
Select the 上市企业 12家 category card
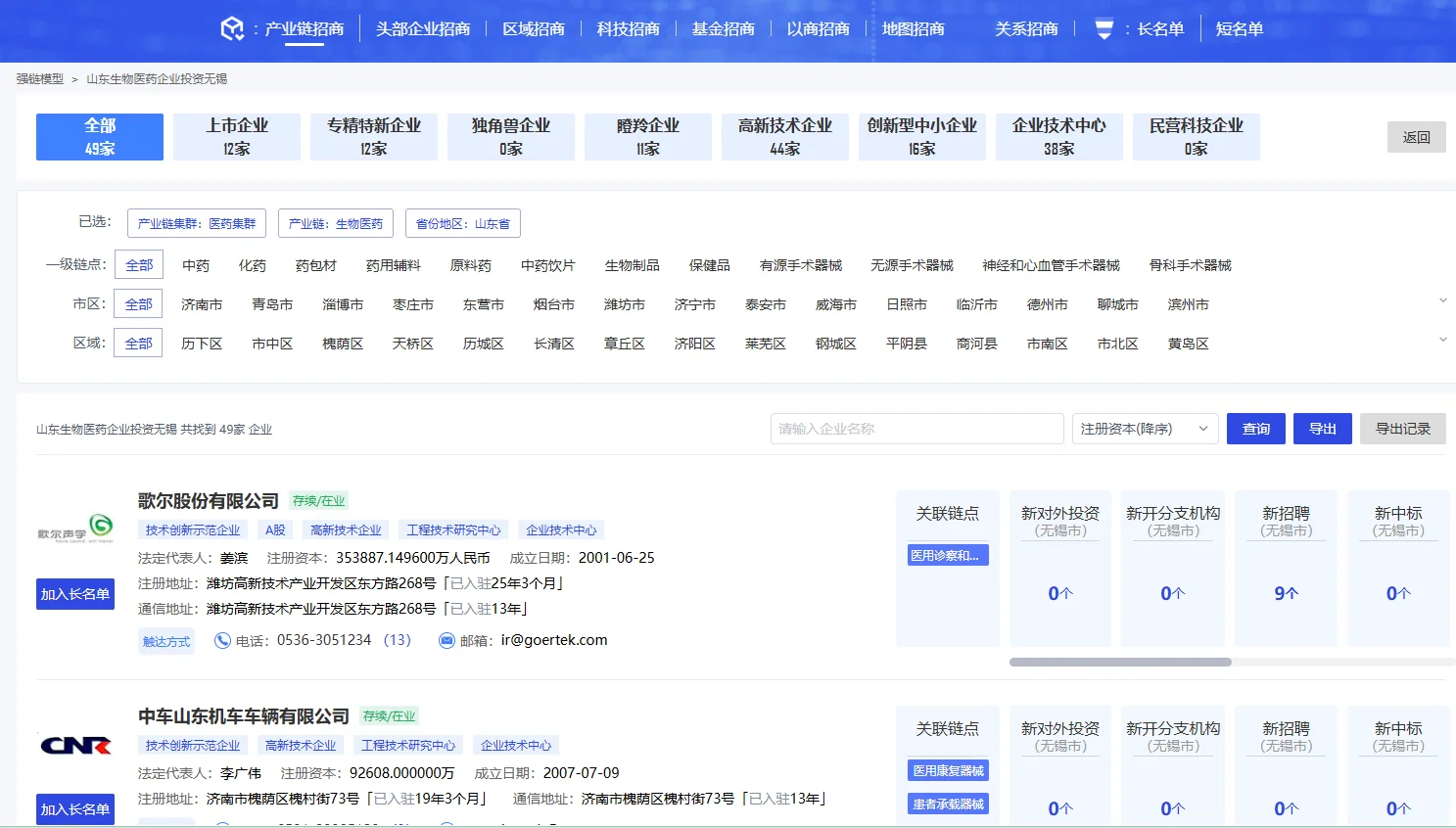(x=237, y=137)
